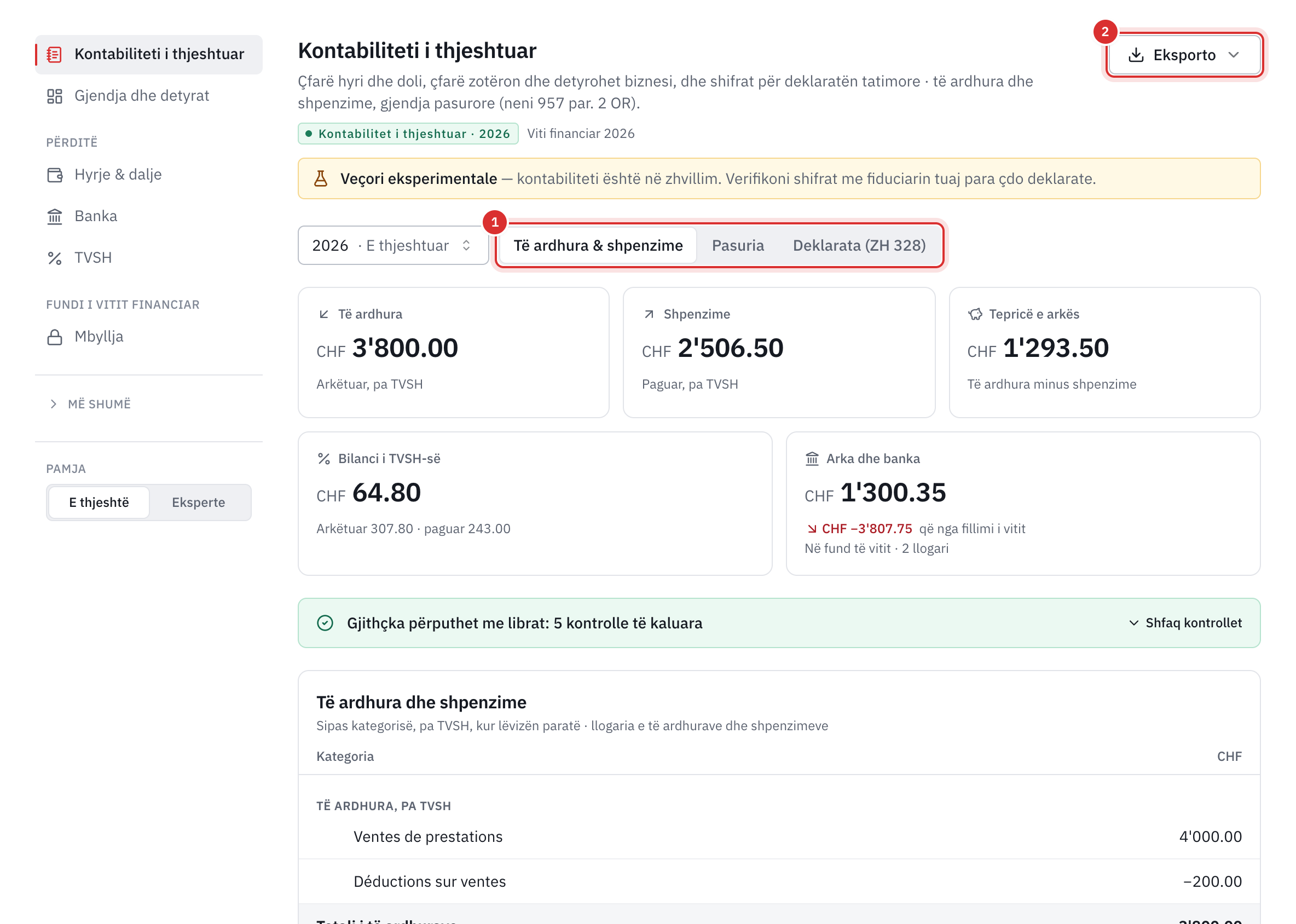The width and height of the screenshot is (1296, 924).
Task: Open Kontabiliteti i thjeshtuar ledger icon in sidebar
Action: [x=54, y=55]
